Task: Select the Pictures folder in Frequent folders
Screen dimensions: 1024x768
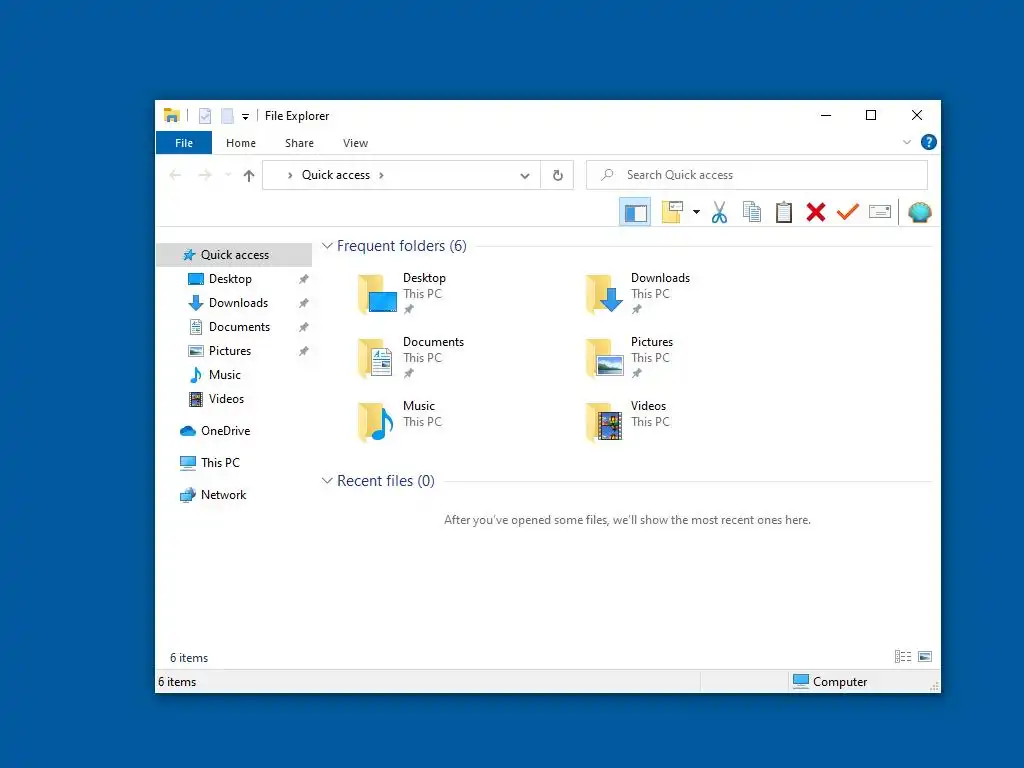Action: [x=630, y=358]
